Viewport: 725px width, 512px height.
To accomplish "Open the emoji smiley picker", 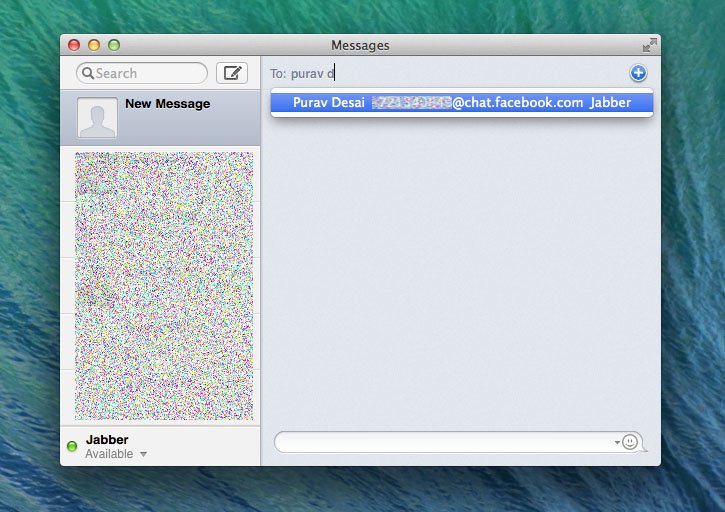I will (x=630, y=442).
